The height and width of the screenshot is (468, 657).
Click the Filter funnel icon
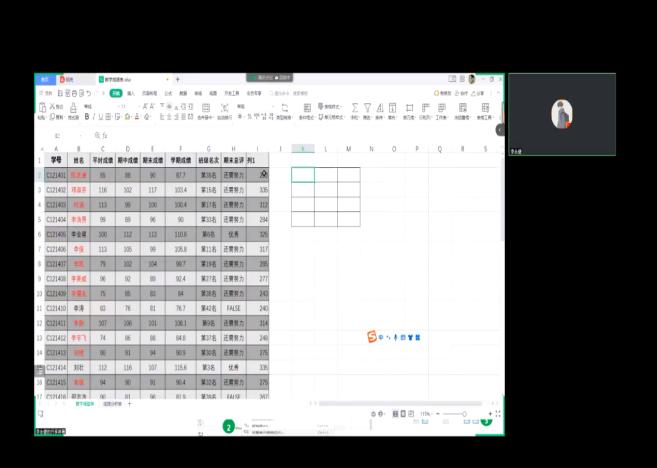[367, 107]
